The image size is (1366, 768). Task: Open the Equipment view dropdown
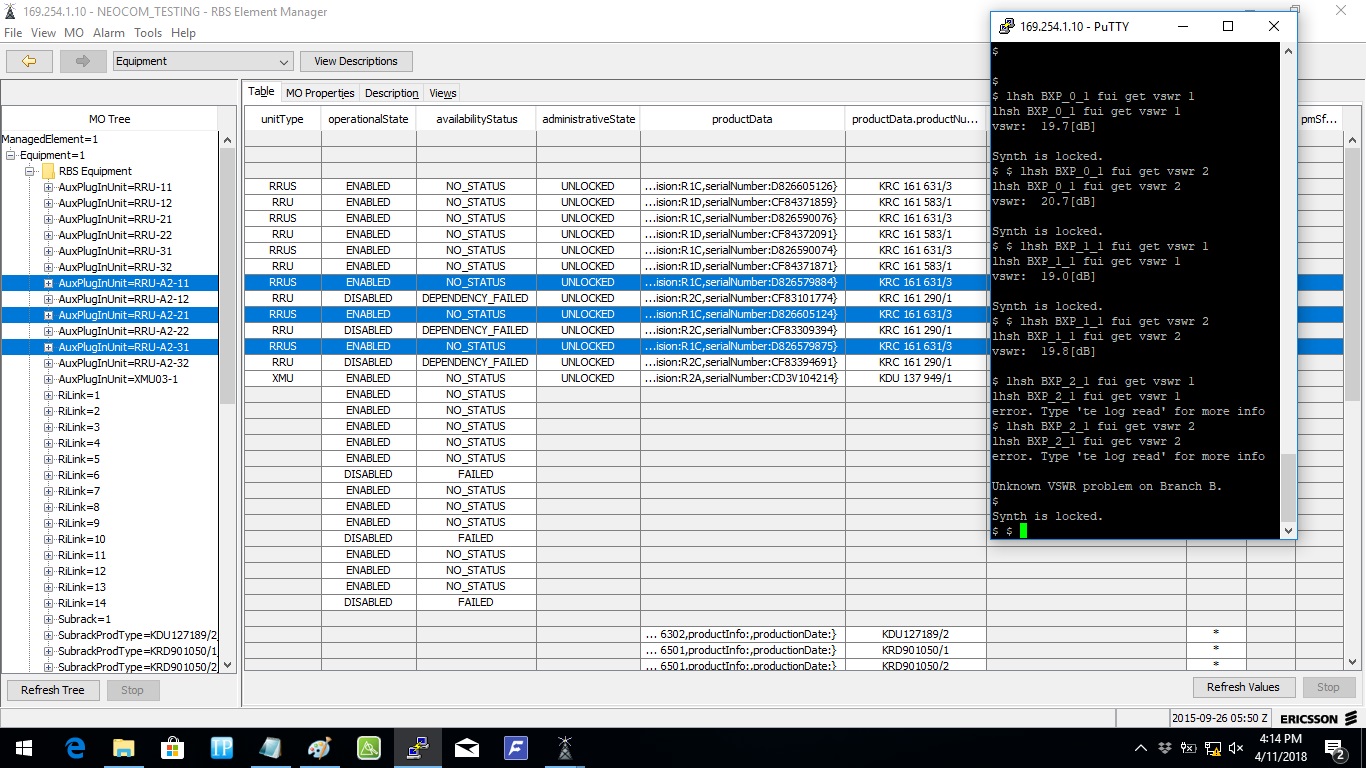(x=203, y=61)
